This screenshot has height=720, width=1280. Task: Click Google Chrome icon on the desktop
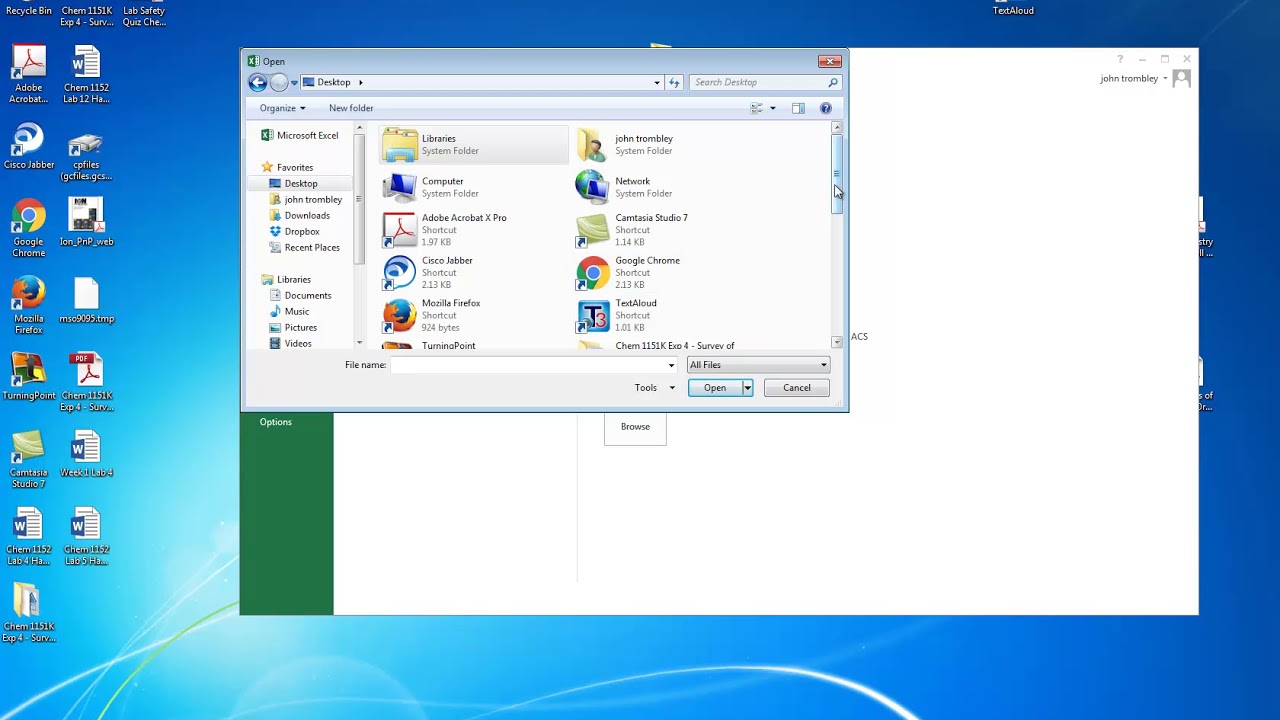pyautogui.click(x=29, y=229)
